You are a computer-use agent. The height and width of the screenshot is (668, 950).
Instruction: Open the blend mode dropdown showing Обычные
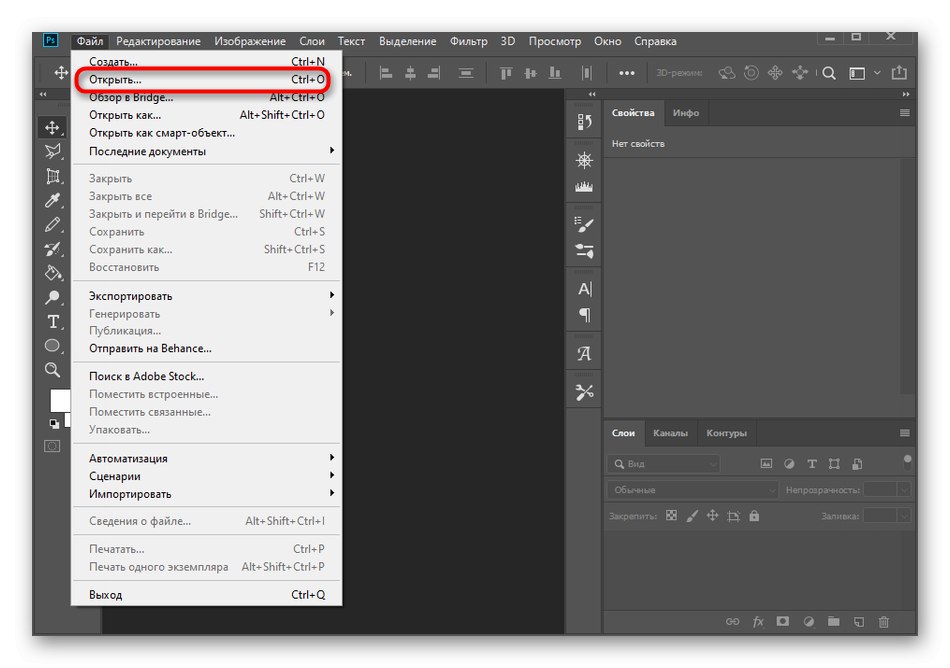tap(693, 489)
